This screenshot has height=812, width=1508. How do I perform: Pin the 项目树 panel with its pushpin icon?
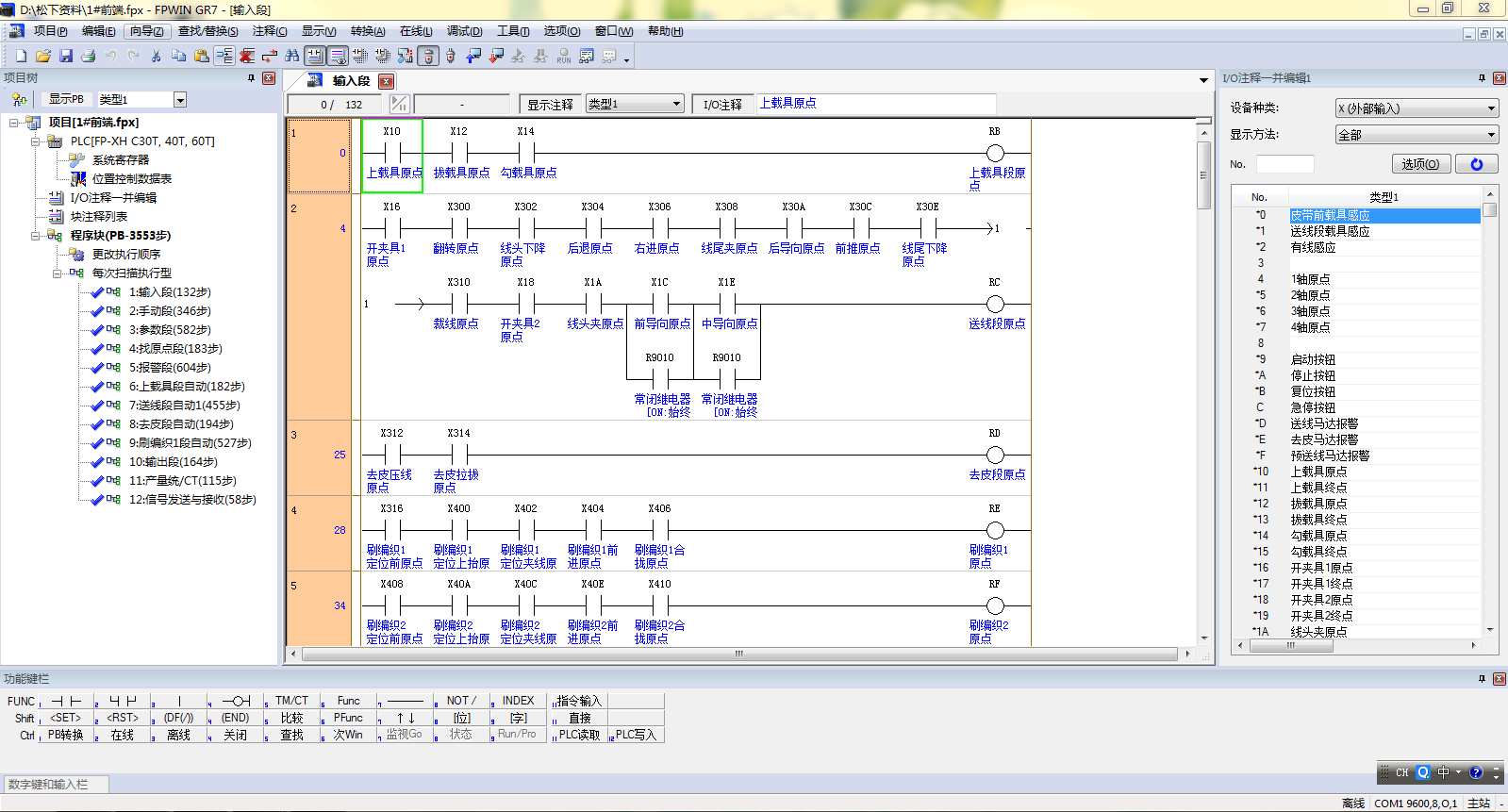tap(251, 78)
